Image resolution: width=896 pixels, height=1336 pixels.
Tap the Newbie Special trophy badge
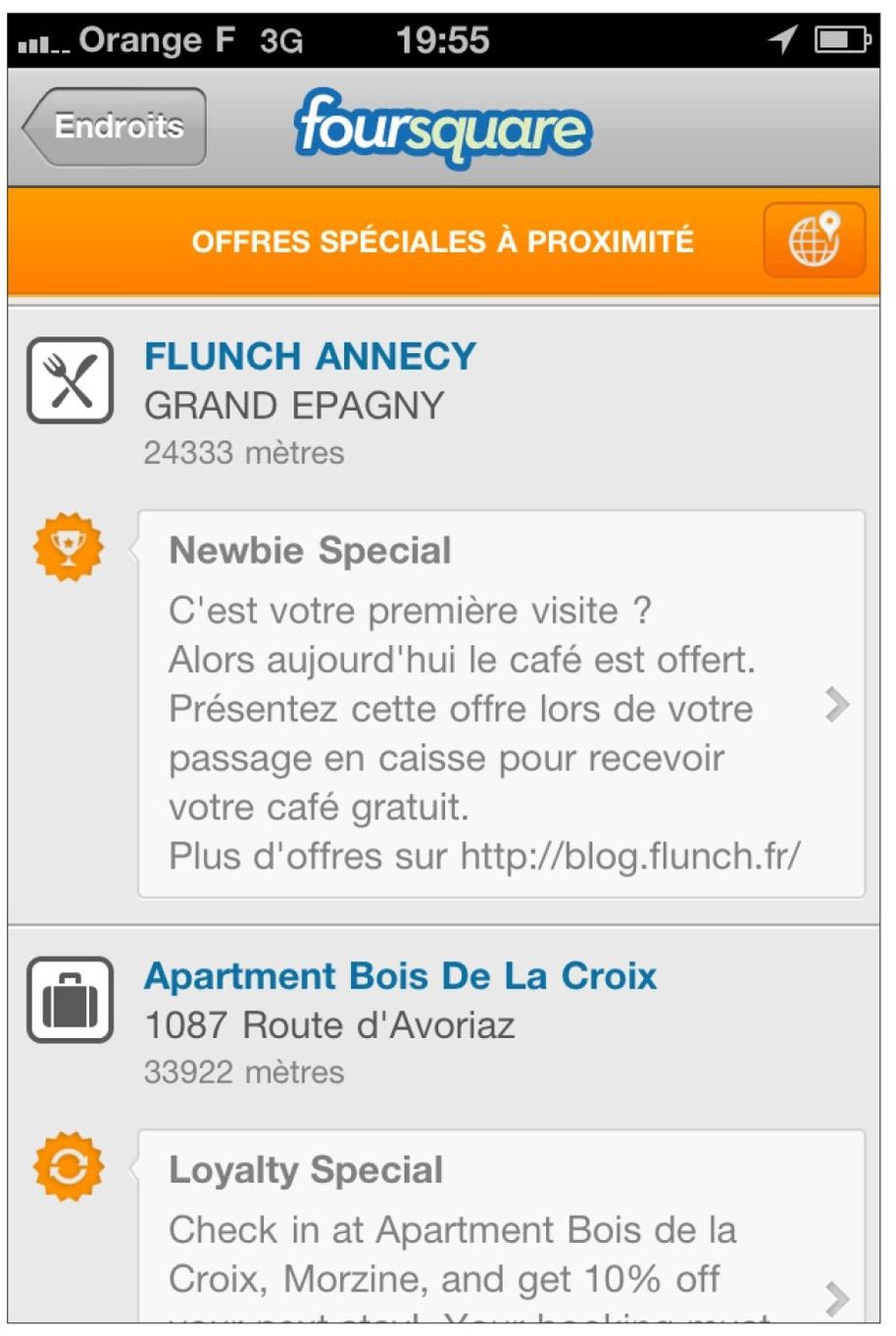coord(68,547)
